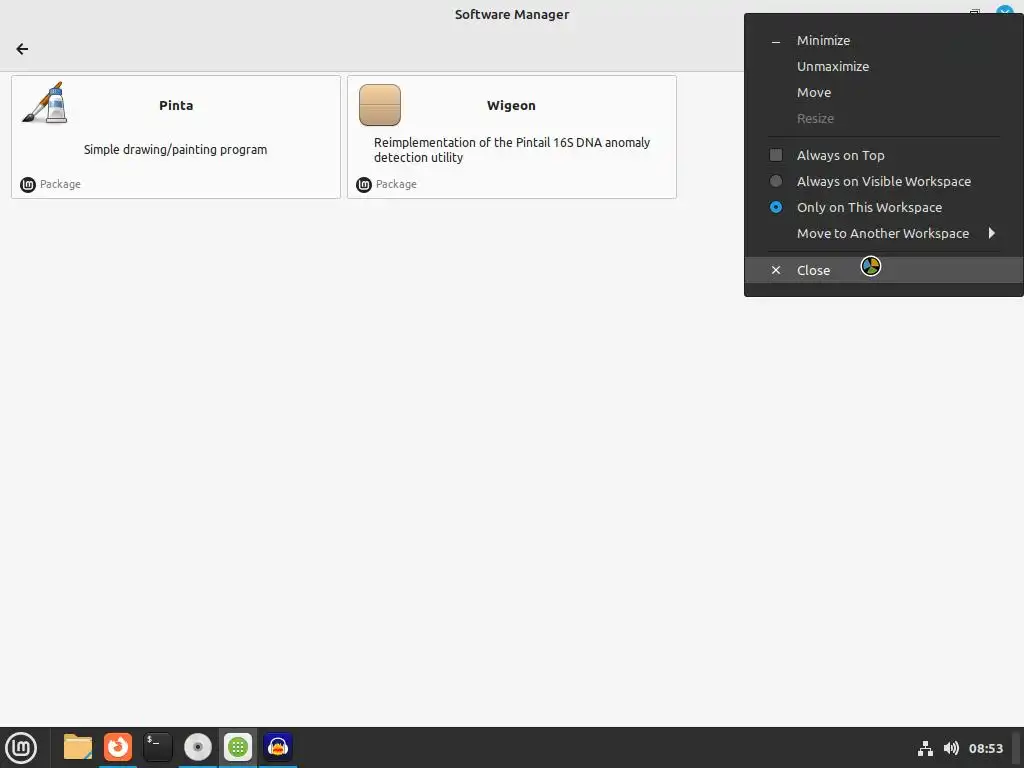Choose Move to Another Workspace entry
This screenshot has width=1024, height=768.
(x=884, y=234)
